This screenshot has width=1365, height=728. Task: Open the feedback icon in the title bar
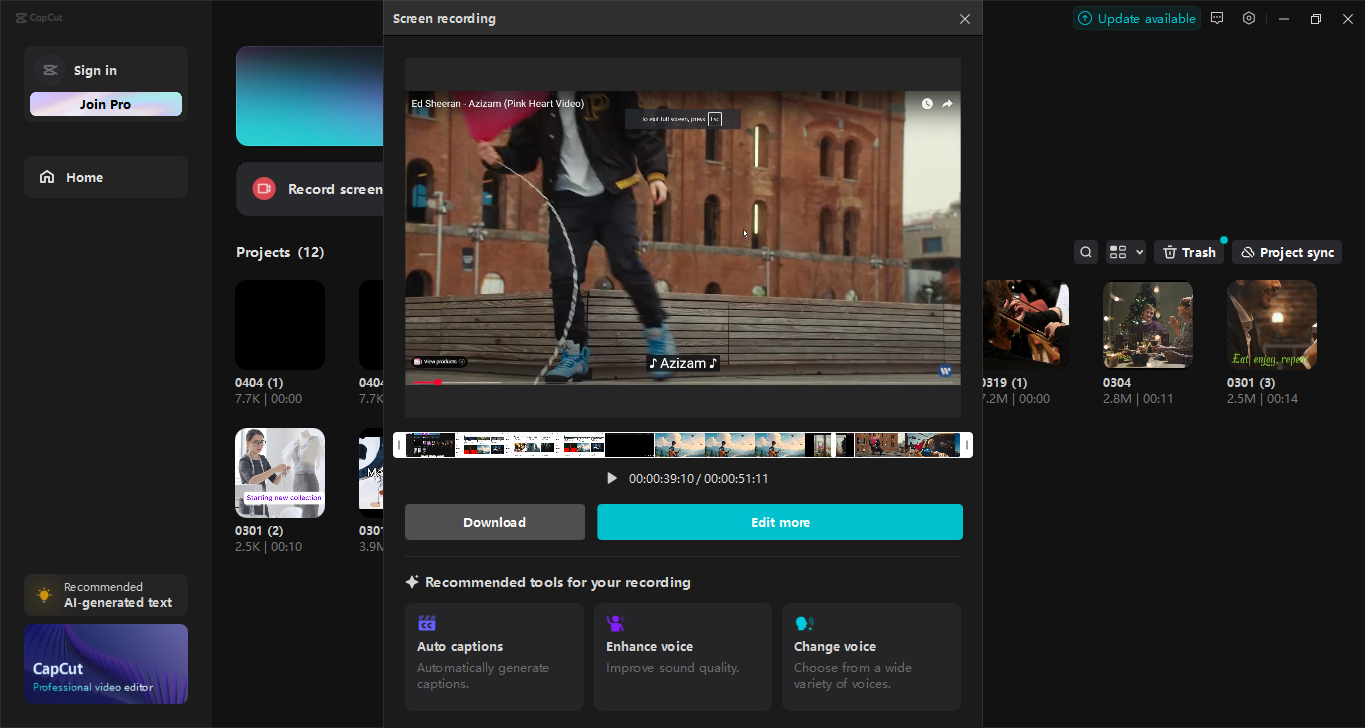pos(1217,17)
